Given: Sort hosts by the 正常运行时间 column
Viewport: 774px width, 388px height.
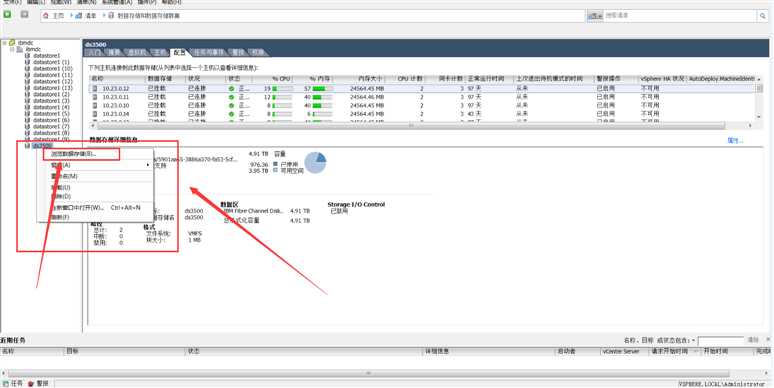Looking at the screenshot, I should pyautogui.click(x=490, y=79).
